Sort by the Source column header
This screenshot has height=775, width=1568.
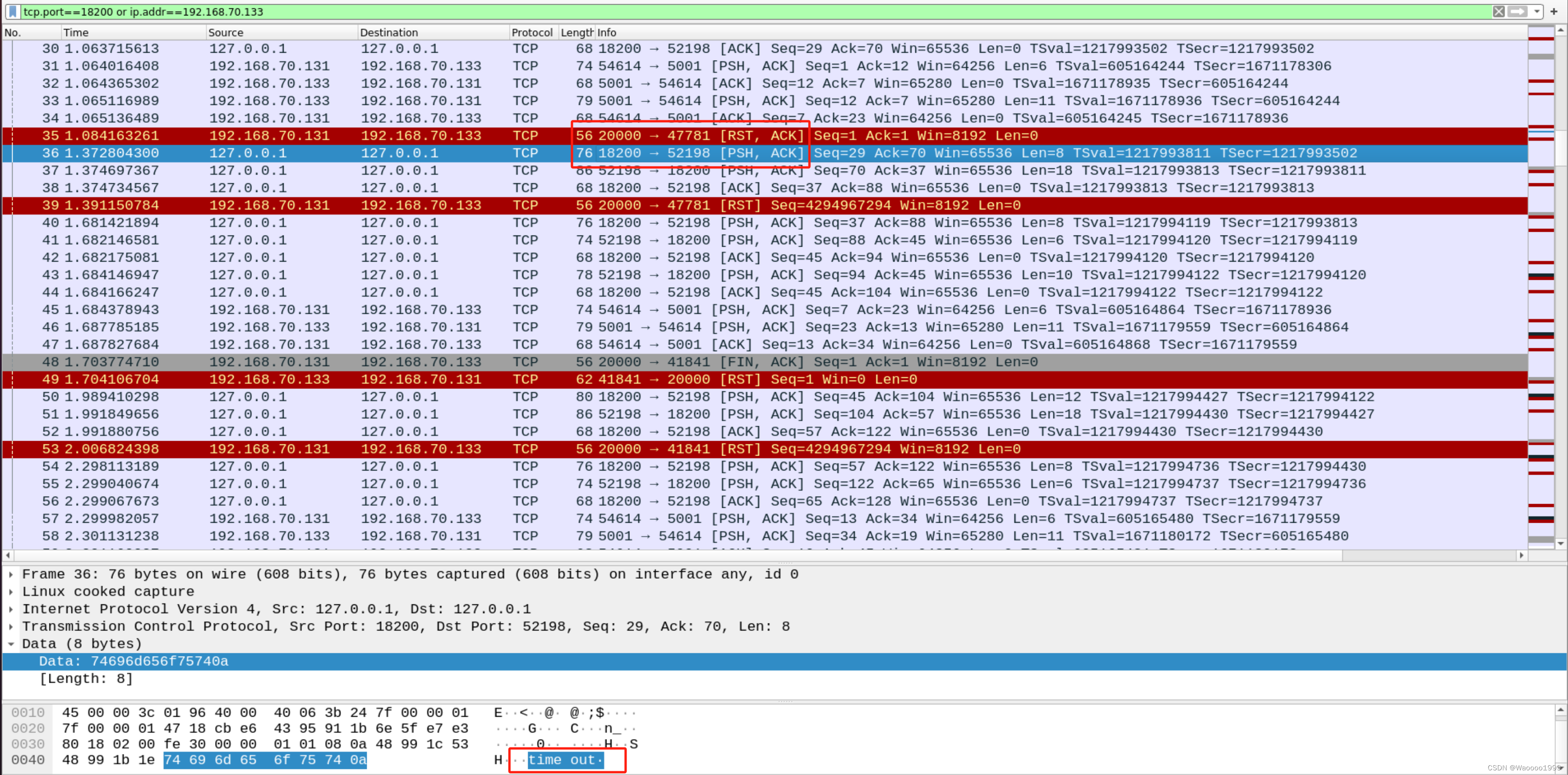pyautogui.click(x=281, y=32)
